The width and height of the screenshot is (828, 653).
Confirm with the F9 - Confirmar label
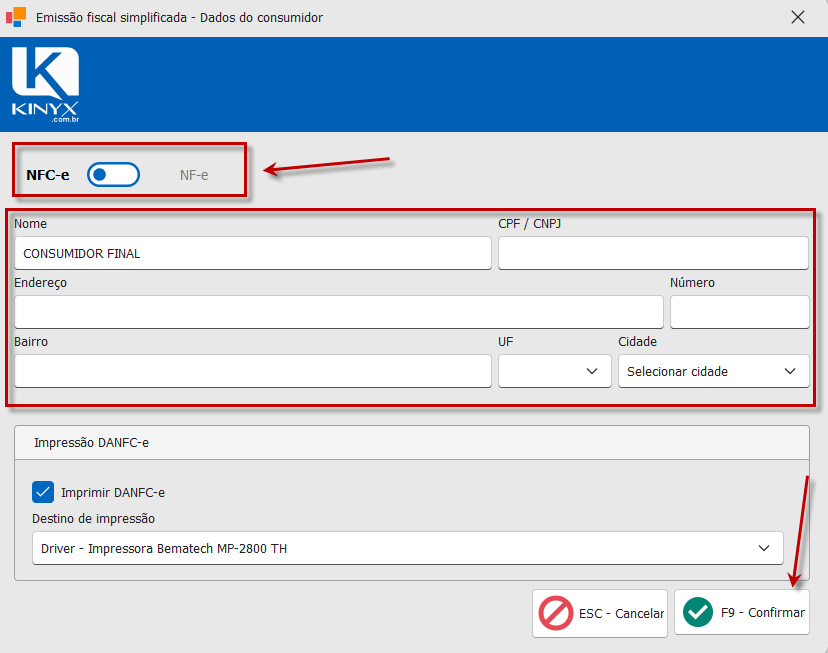pos(763,612)
